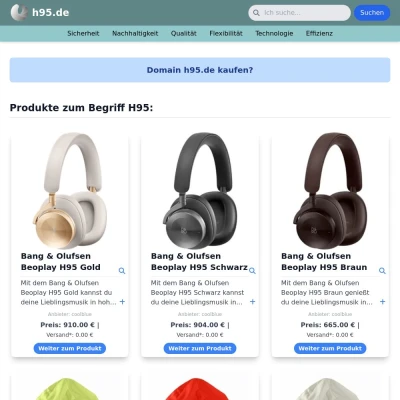Image resolution: width=400 pixels, height=400 pixels.
Task: Open the Bang & Olufsen Beoplay H95 Braun title
Action: 324,262
